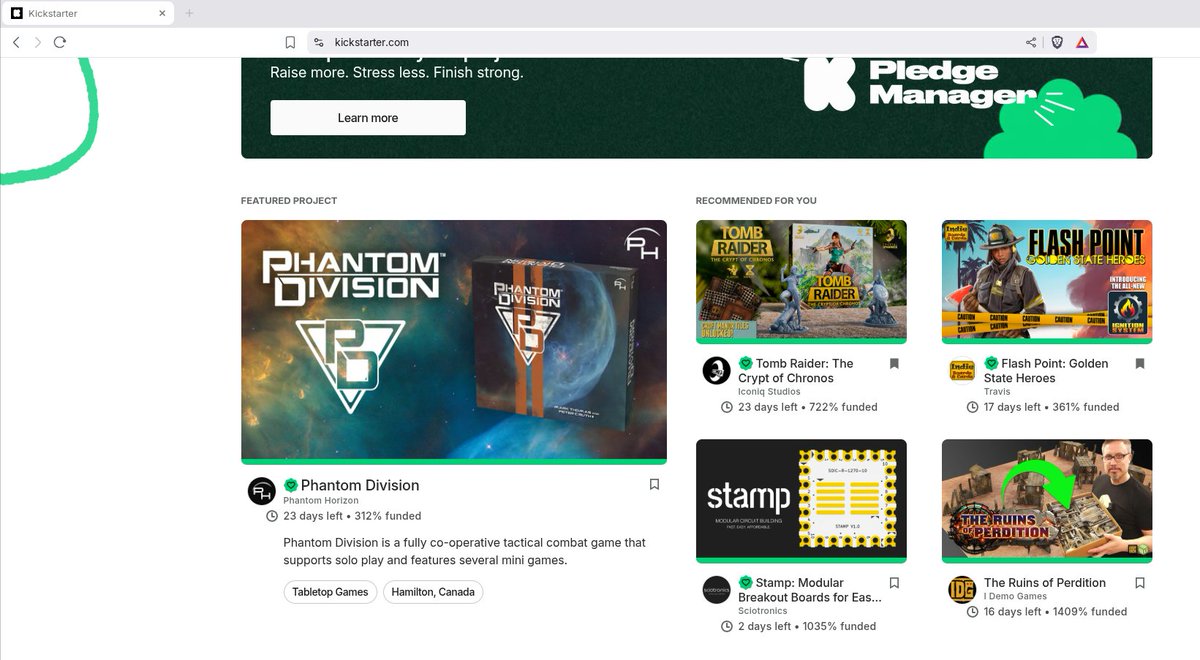Open Flash Point: Golden State Heroes link
The width and height of the screenshot is (1200, 660).
1046,371
